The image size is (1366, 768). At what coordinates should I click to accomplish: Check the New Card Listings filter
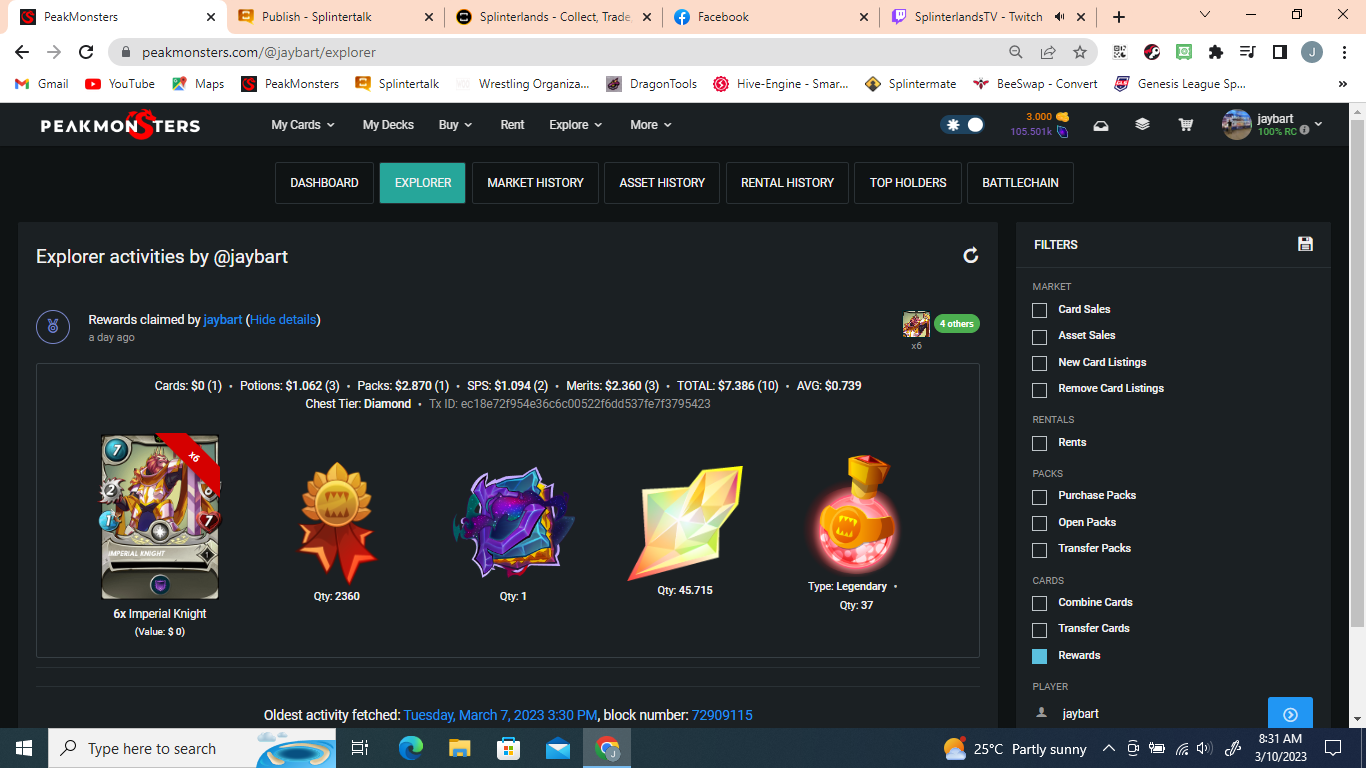pos(1040,363)
